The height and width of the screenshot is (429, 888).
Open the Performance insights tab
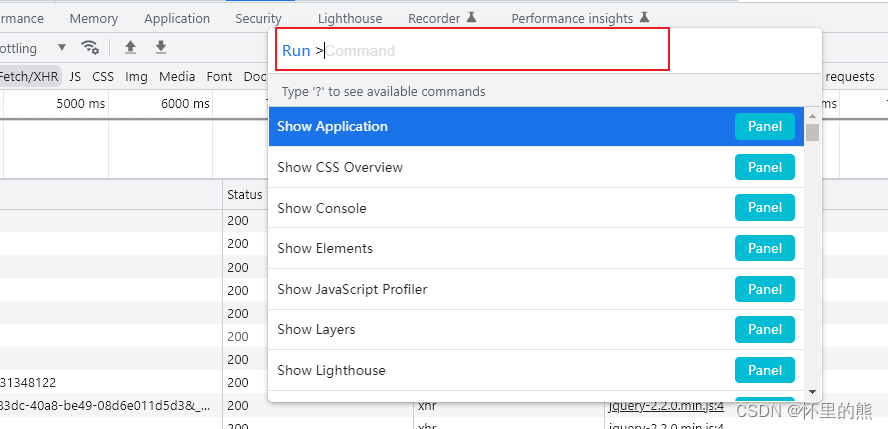point(572,19)
